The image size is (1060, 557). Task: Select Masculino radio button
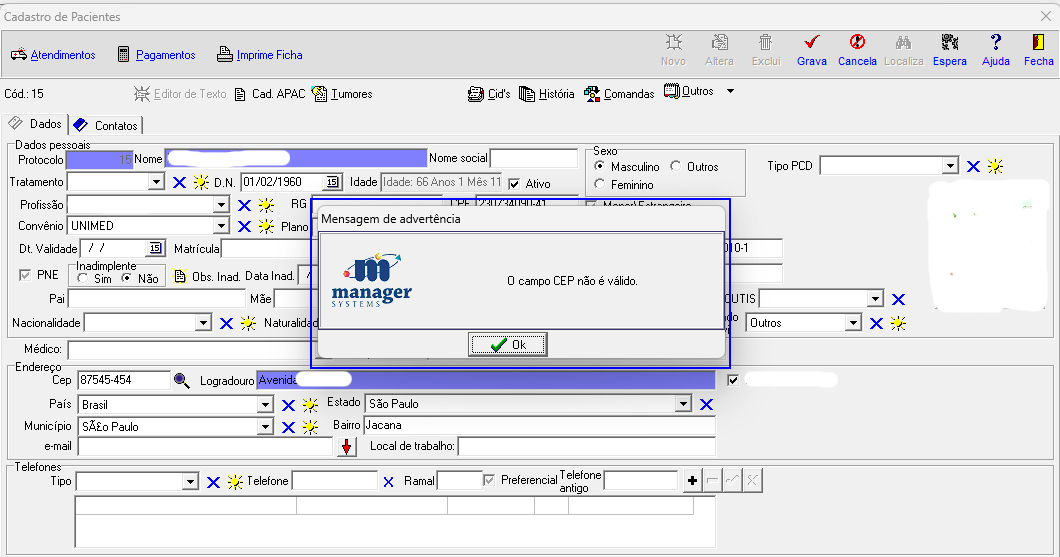599,166
